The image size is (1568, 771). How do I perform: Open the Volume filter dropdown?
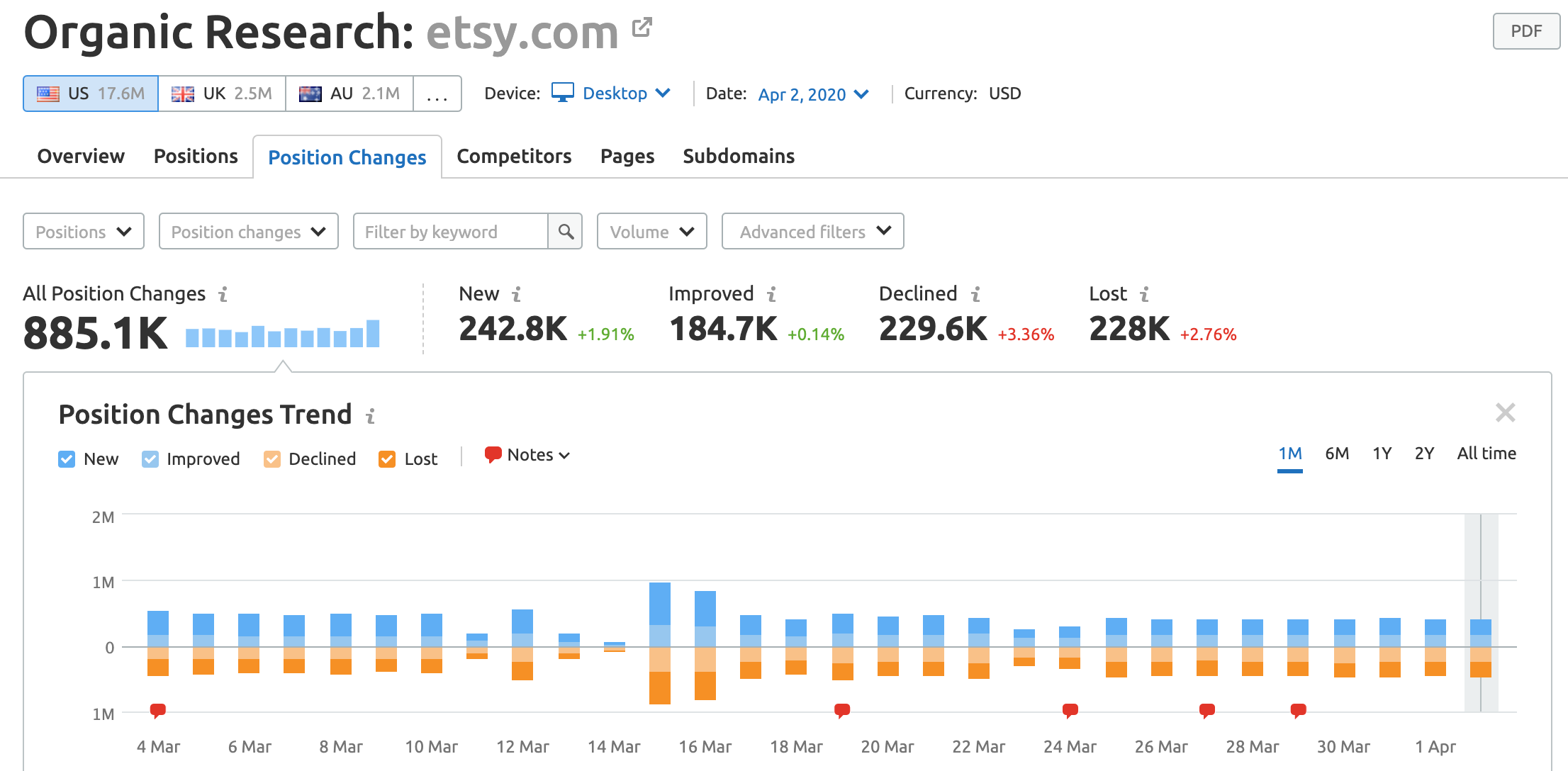[652, 232]
